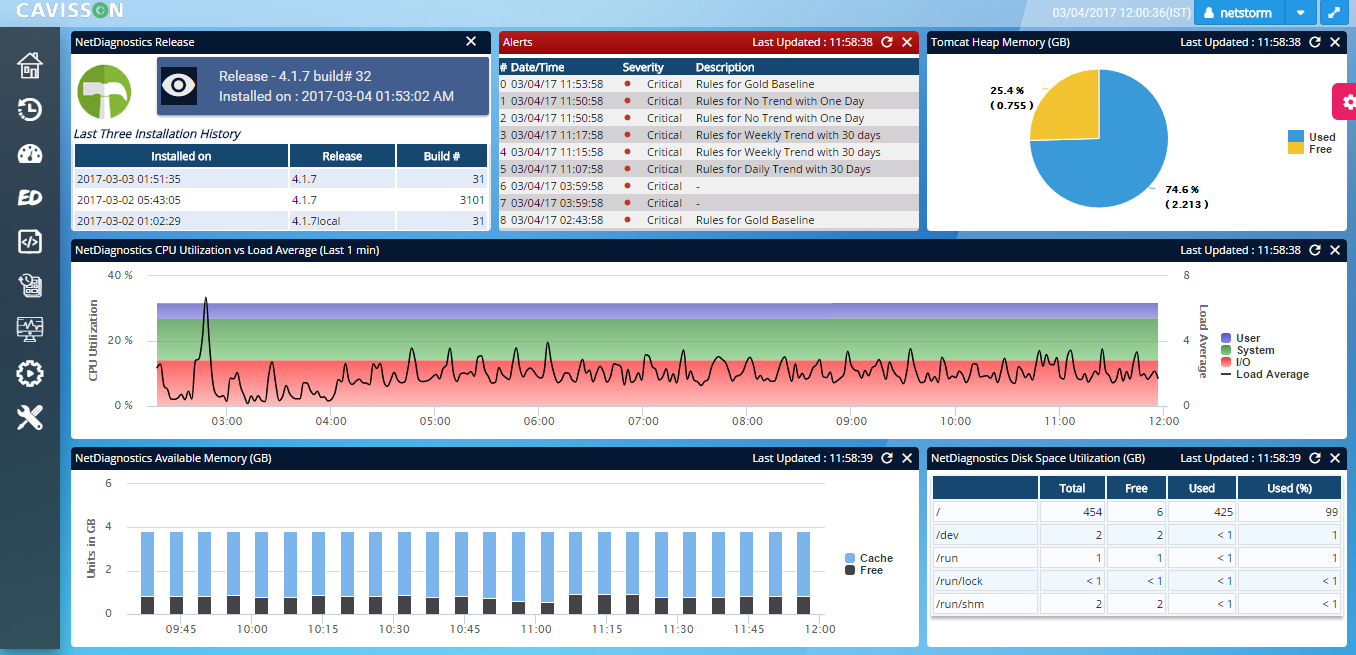Open the code brackets icon in the sidebar
Screen dimensions: 1356x655
(x=30, y=241)
